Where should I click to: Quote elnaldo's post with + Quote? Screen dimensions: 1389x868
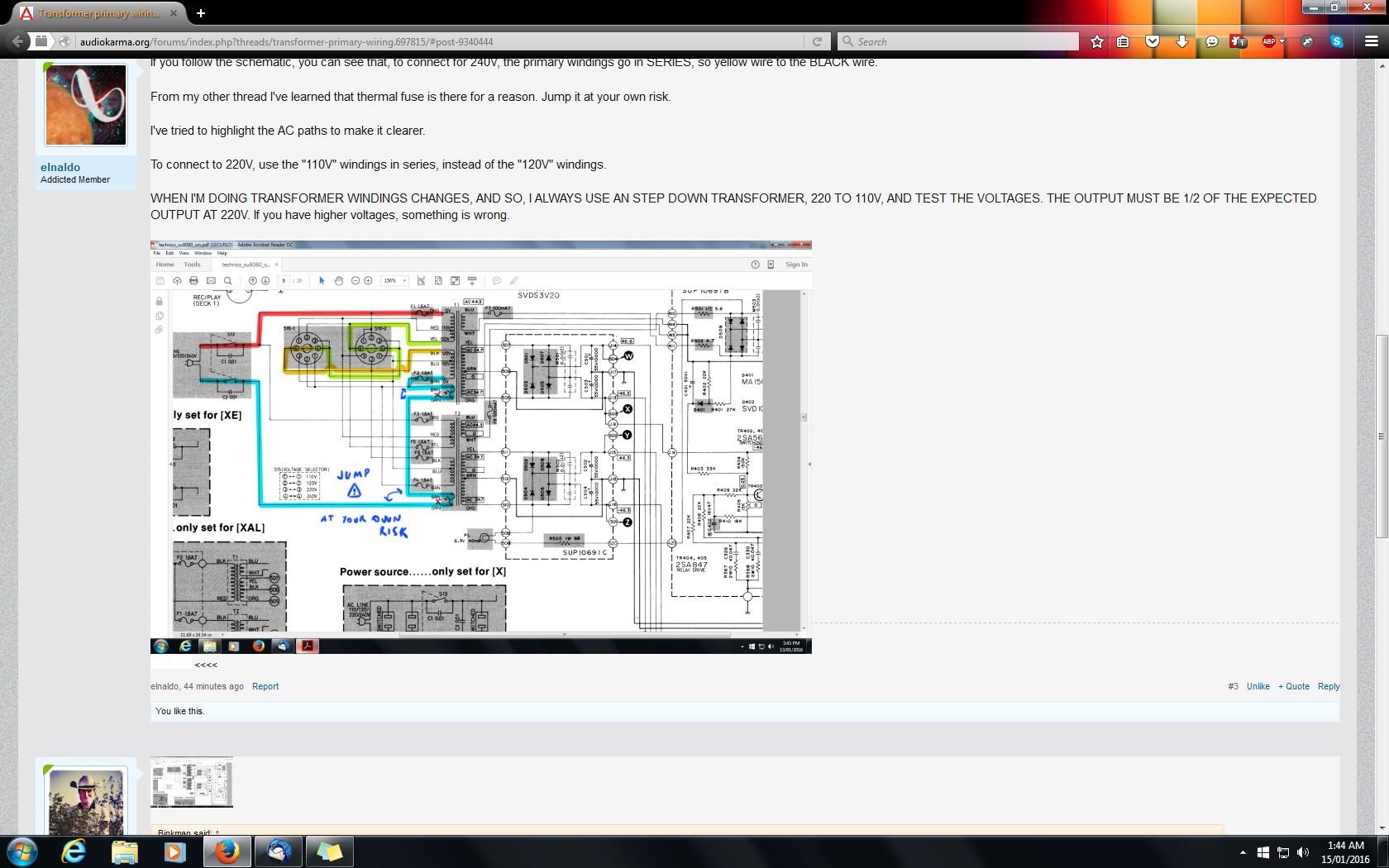(1294, 686)
